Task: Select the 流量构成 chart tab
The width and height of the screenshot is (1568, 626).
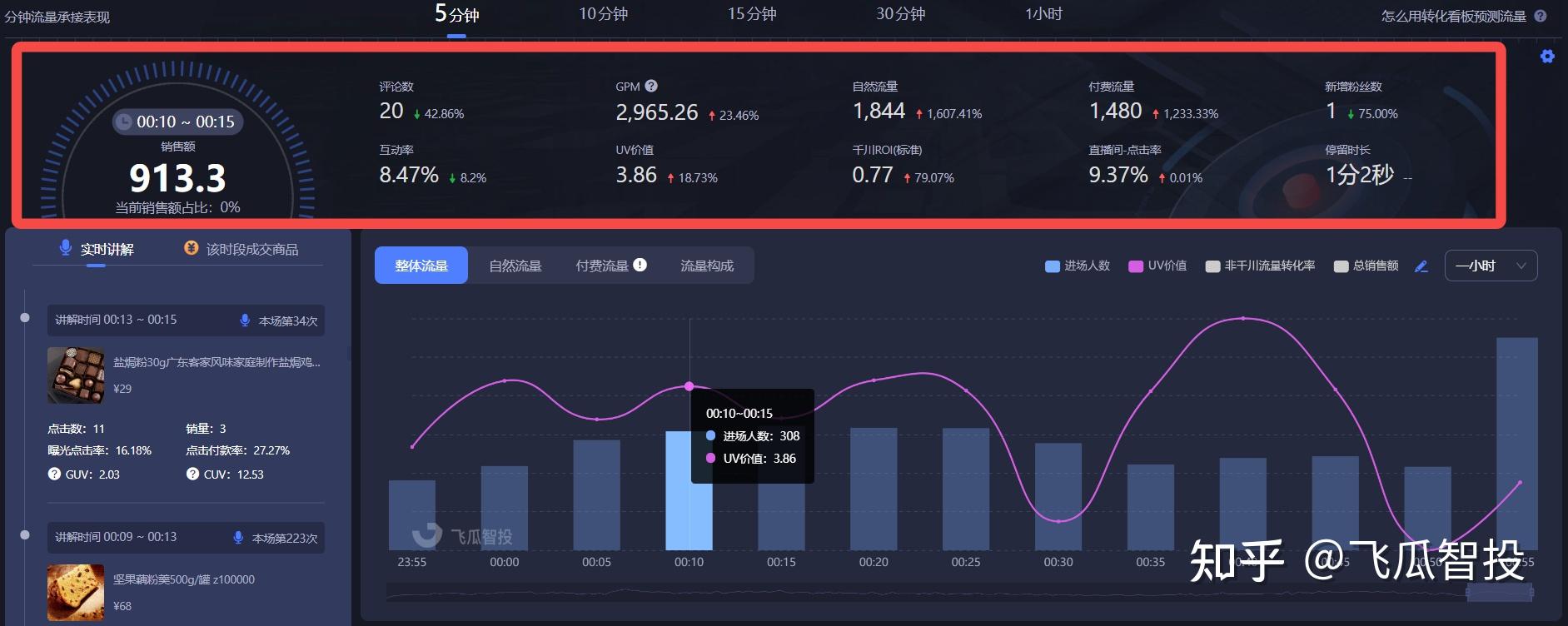Action: coord(707,266)
